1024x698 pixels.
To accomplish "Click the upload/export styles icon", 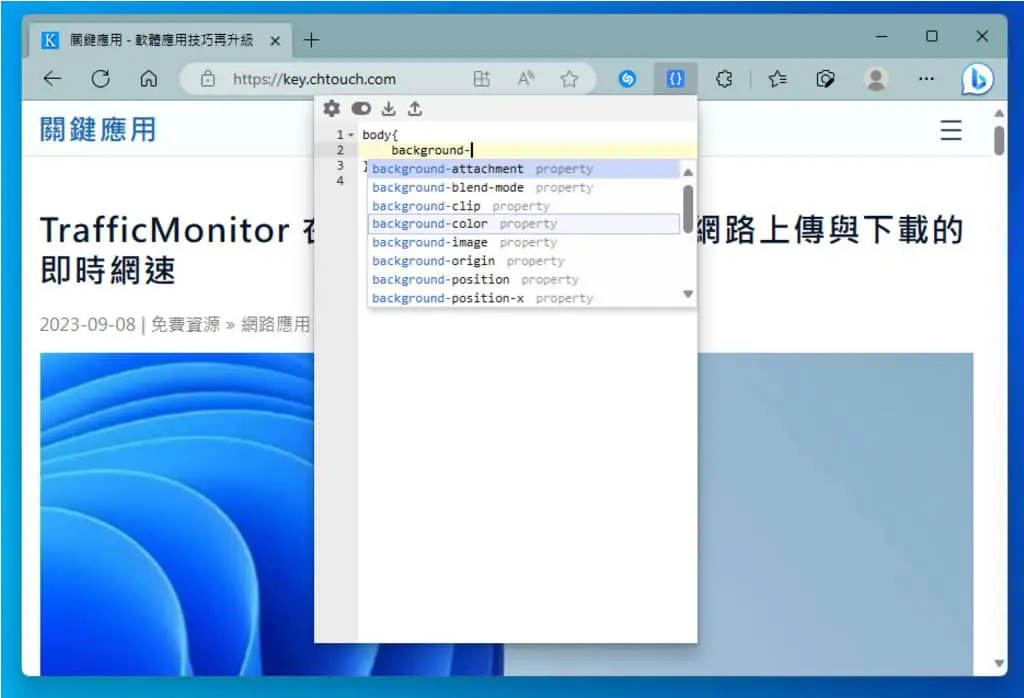I will pos(415,108).
